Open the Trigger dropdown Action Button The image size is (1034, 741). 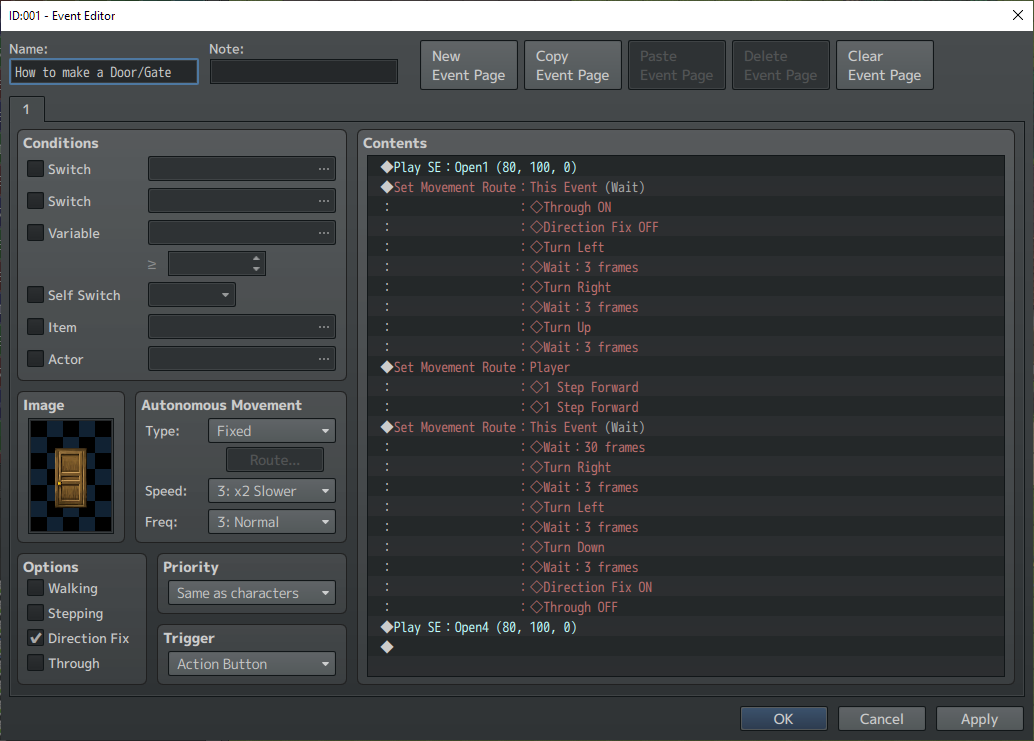tap(252, 664)
